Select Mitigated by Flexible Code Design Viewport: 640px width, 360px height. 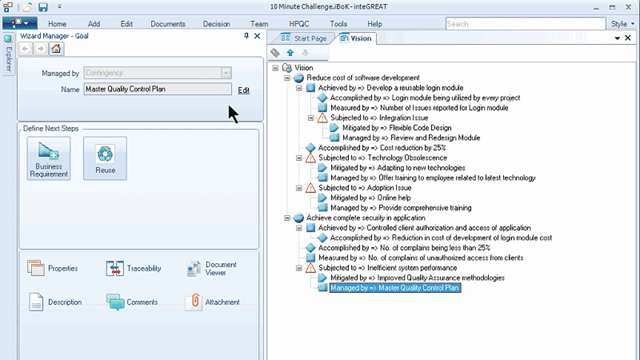pyautogui.click(x=397, y=128)
